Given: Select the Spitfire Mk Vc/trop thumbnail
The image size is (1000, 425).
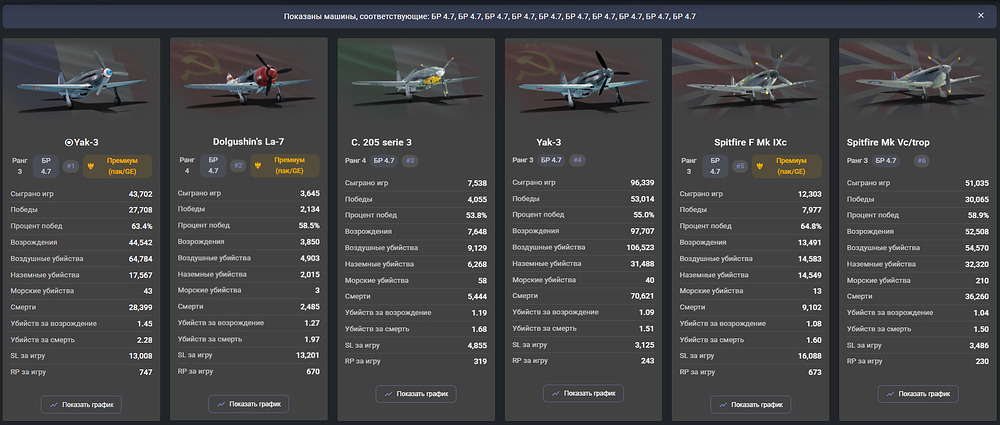Looking at the screenshot, I should [918, 81].
